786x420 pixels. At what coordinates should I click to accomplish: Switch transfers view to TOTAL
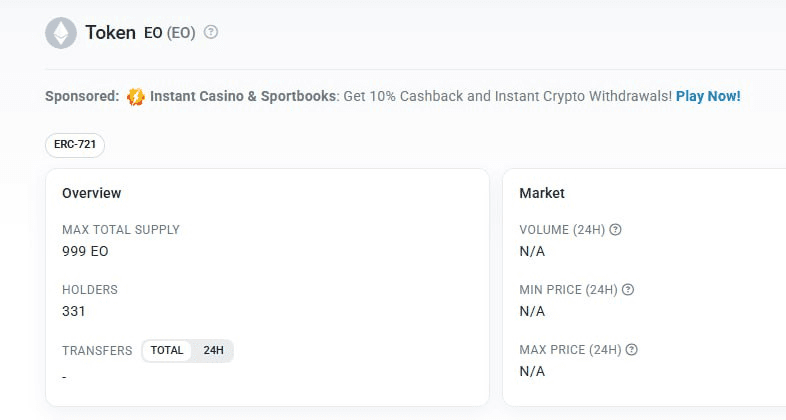[167, 350]
